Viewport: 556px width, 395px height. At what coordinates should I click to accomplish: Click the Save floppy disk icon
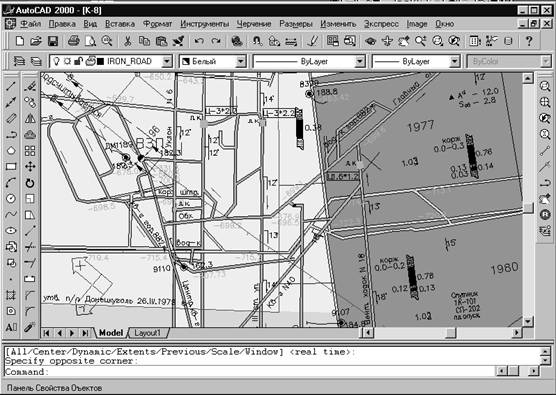(53, 41)
